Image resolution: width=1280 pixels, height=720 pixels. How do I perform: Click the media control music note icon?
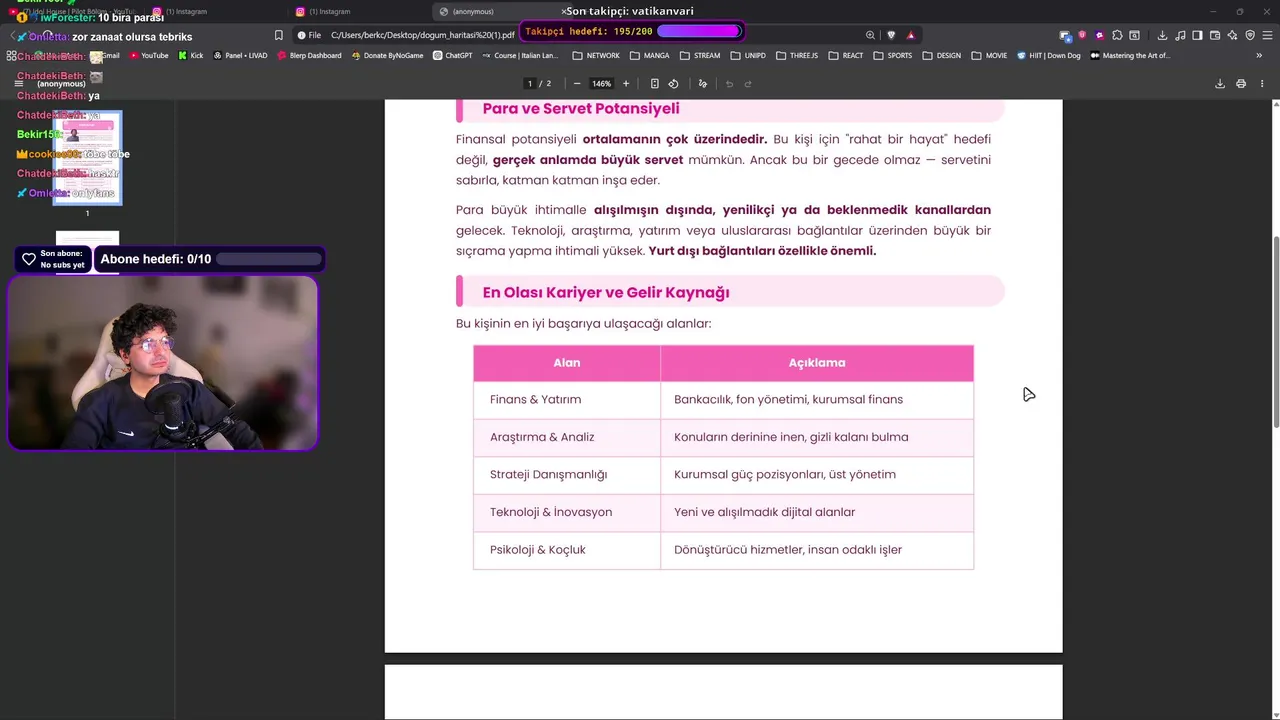pyautogui.click(x=1180, y=35)
